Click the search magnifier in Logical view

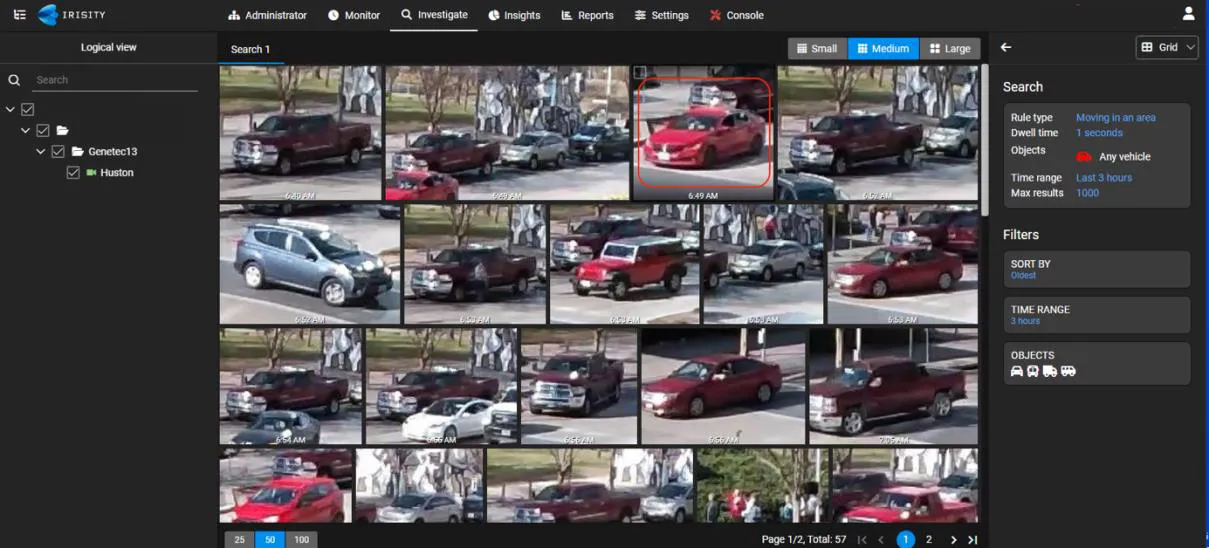[14, 80]
